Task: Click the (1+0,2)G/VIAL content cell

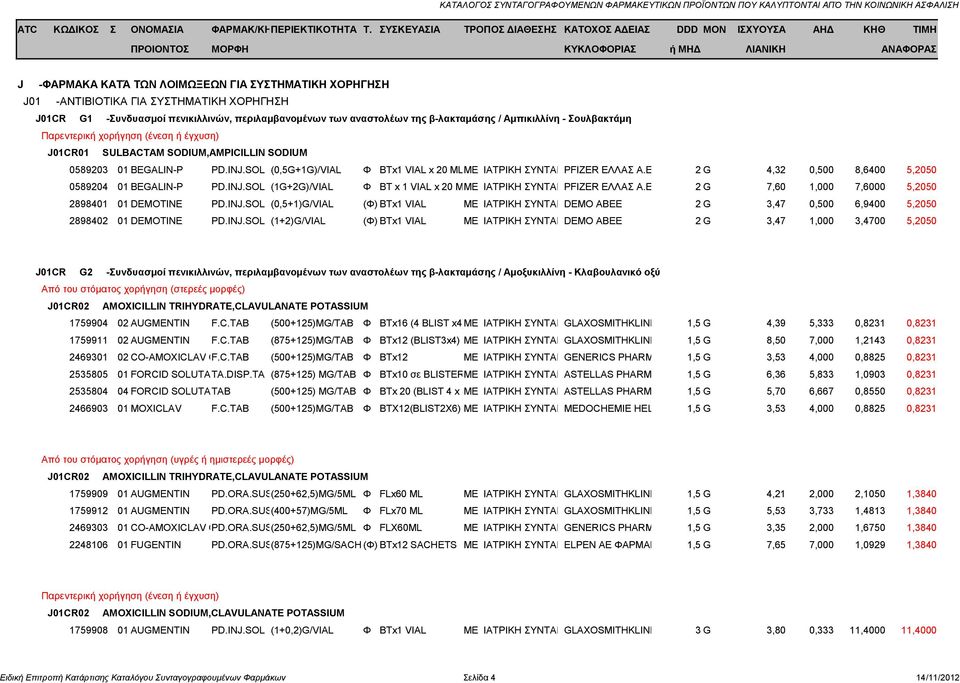Action: point(302,630)
